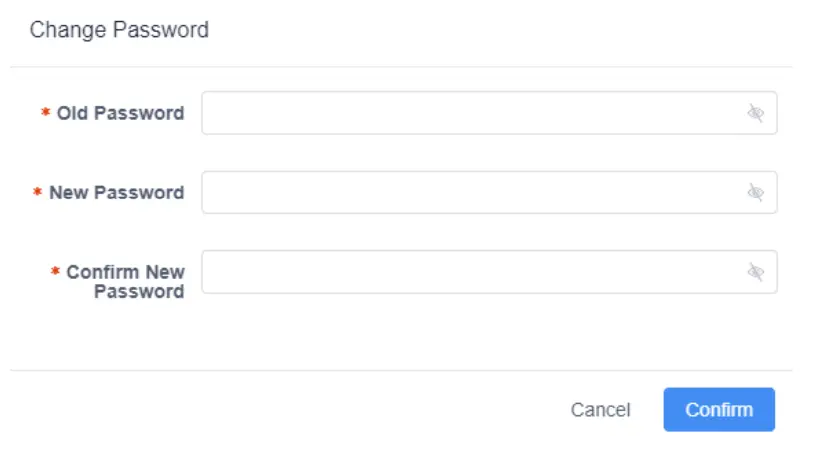Image resolution: width=815 pixels, height=454 pixels.
Task: Select the Confirm New Password field
Action: pos(470,272)
